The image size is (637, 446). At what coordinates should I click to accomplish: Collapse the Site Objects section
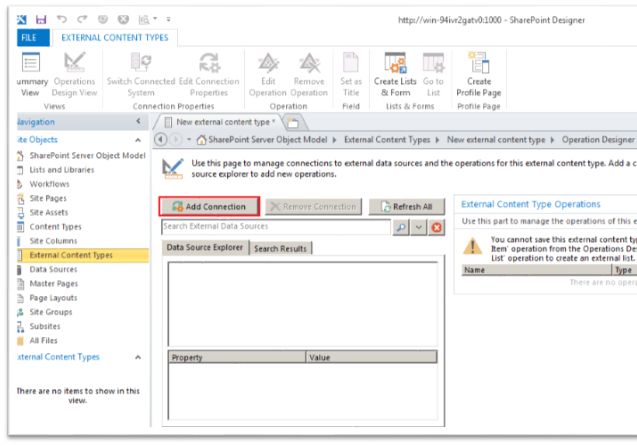[x=138, y=140]
